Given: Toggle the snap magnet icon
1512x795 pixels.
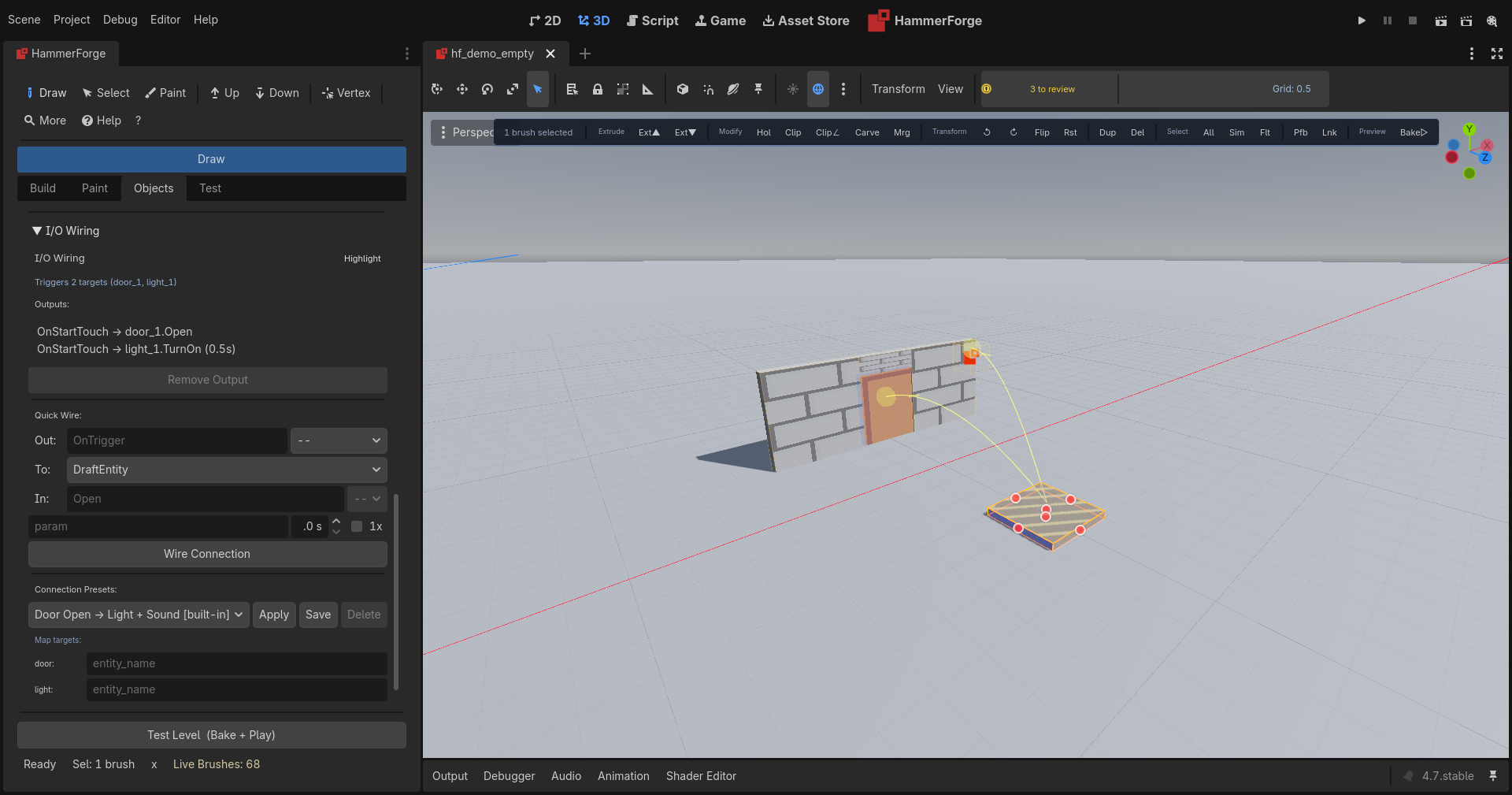Looking at the screenshot, I should (708, 89).
